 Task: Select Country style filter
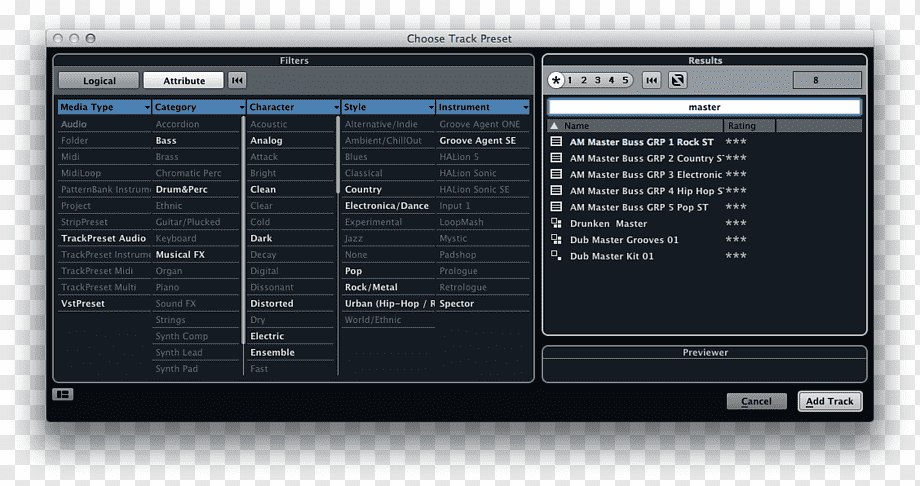363,190
